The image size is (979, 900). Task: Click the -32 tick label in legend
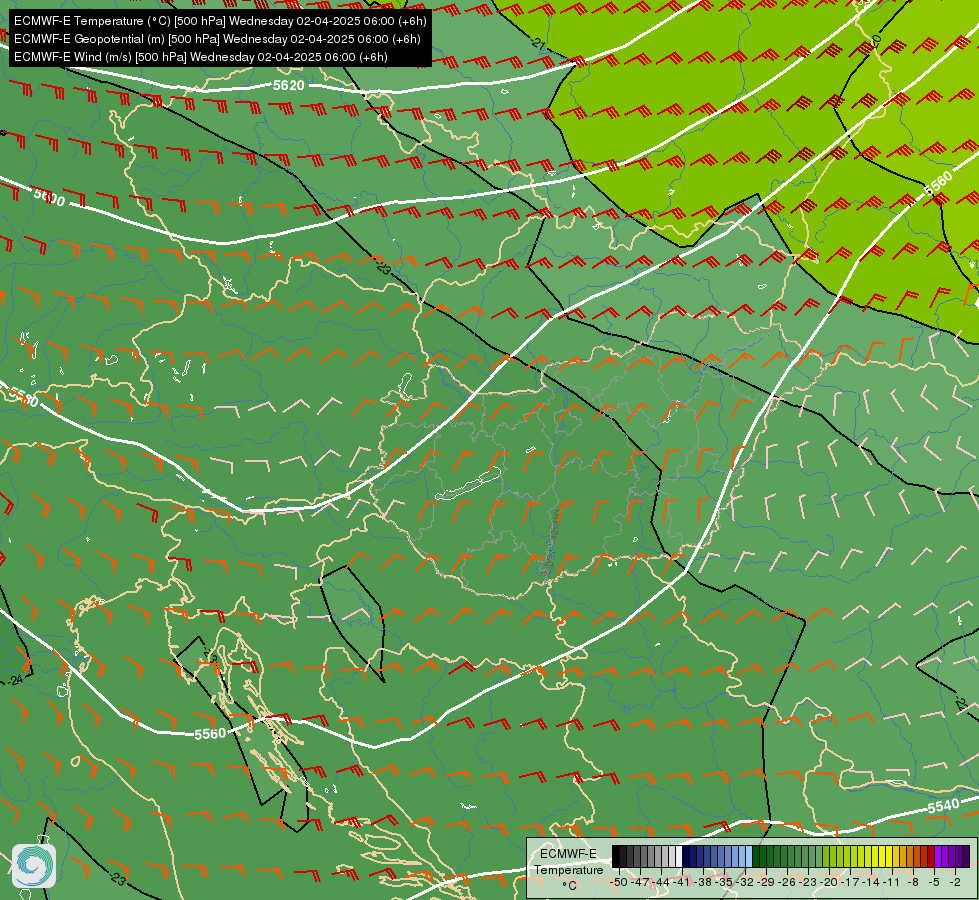pyautogui.click(x=746, y=882)
